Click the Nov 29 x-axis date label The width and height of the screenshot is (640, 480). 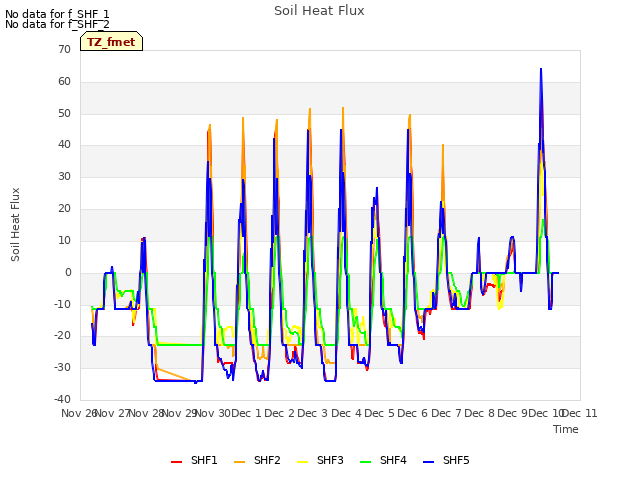pyautogui.click(x=180, y=413)
